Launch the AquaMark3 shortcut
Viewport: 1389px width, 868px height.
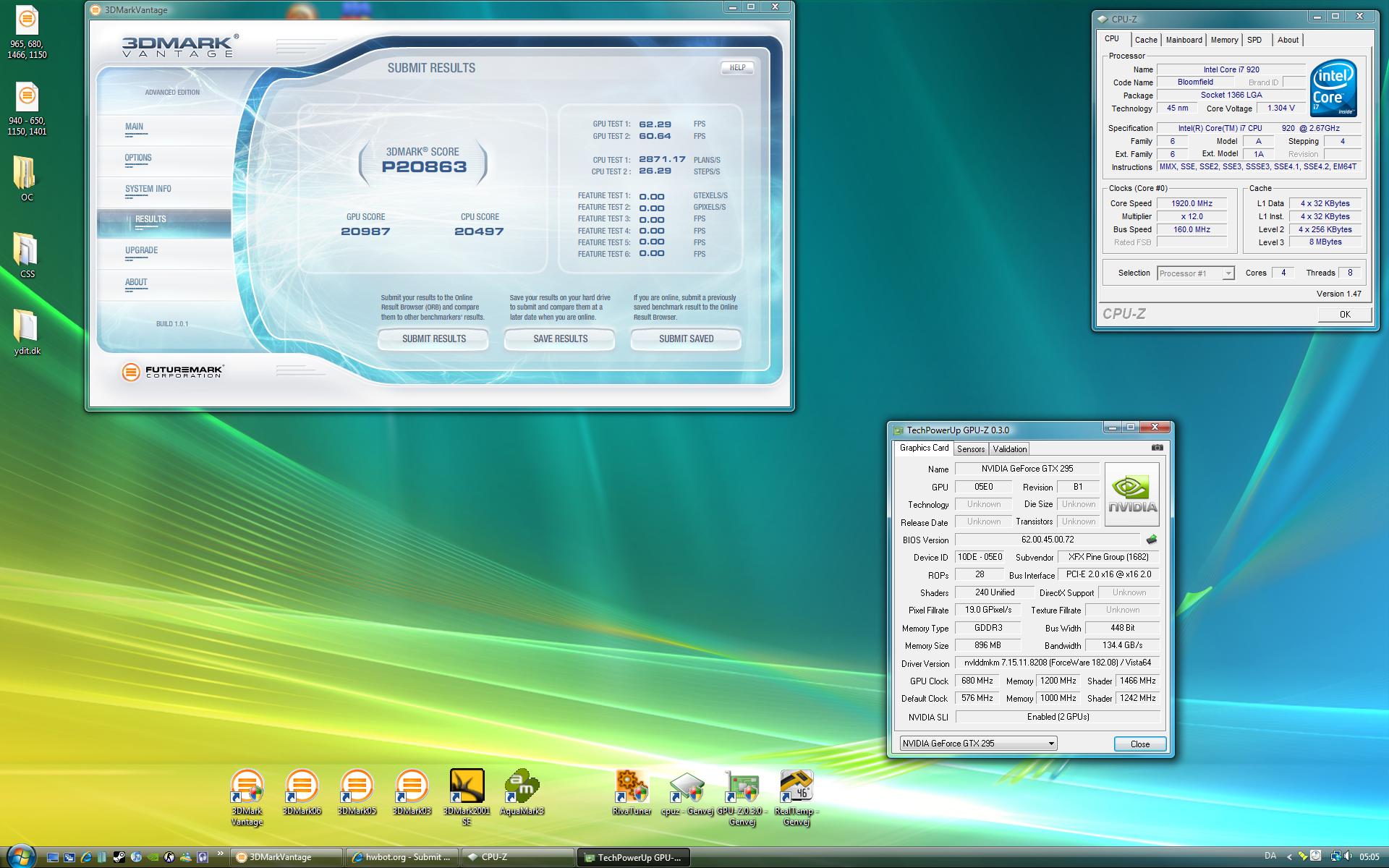tap(522, 793)
